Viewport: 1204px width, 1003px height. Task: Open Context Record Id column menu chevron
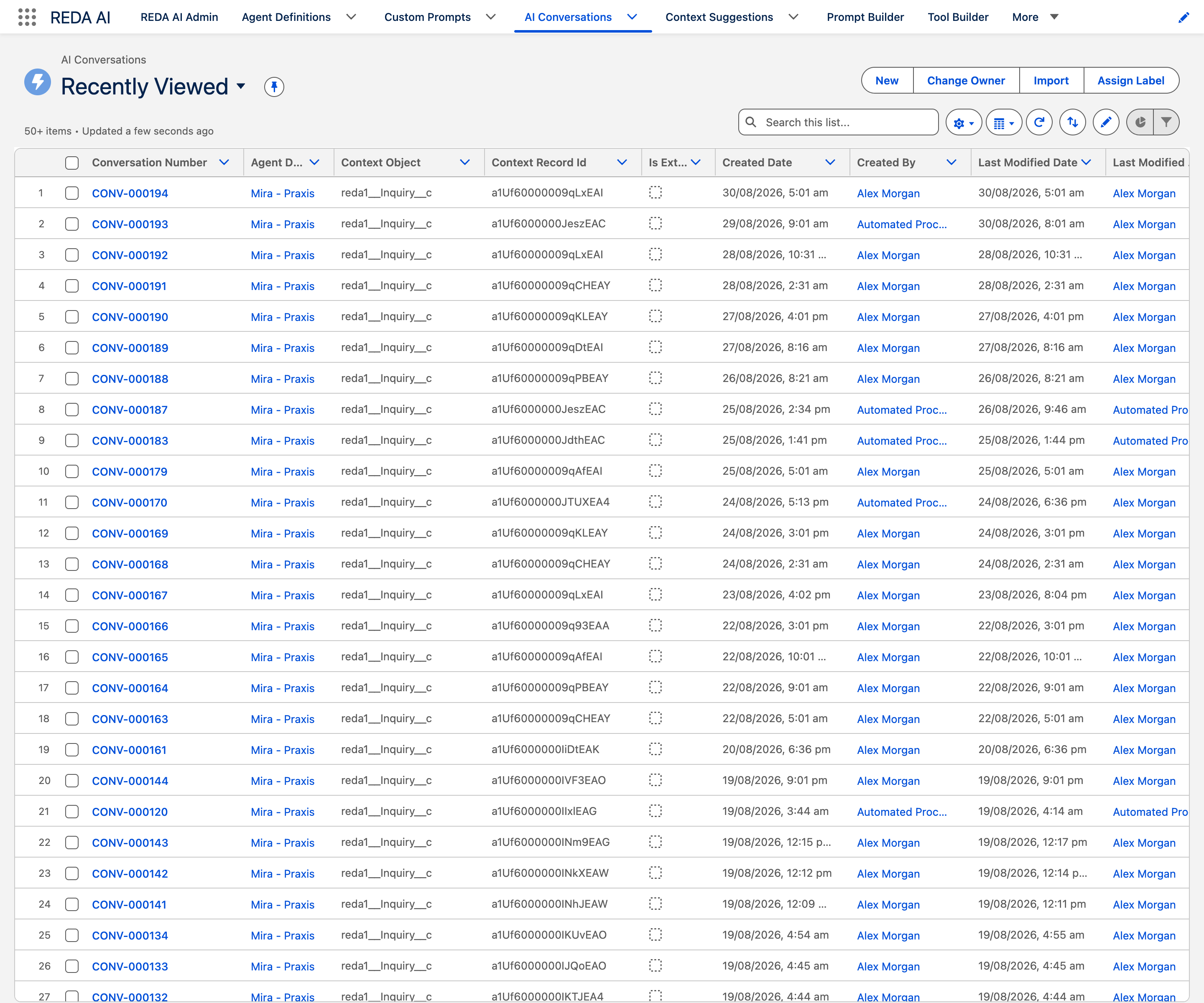(622, 163)
